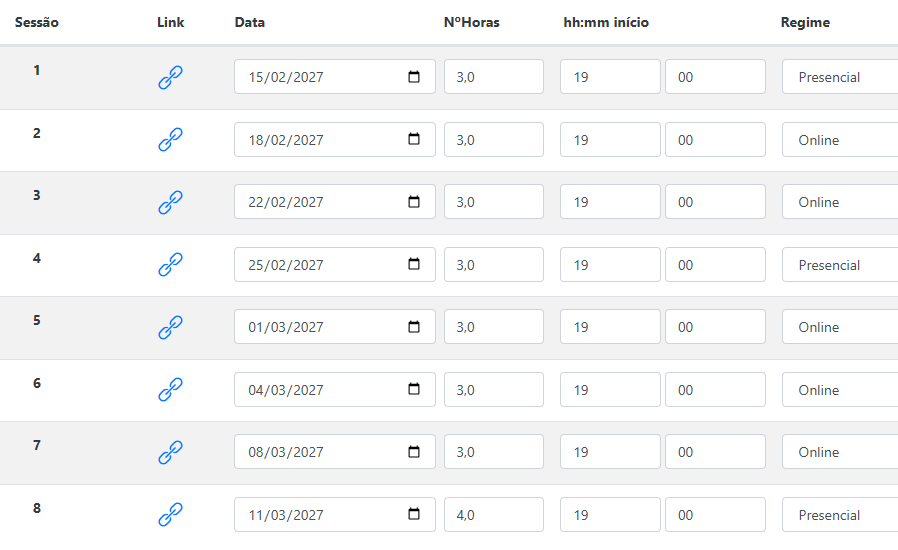Image resolution: width=898 pixels, height=550 pixels.
Task: Show calendar picker for date 04/03/2027
Action: coord(413,389)
